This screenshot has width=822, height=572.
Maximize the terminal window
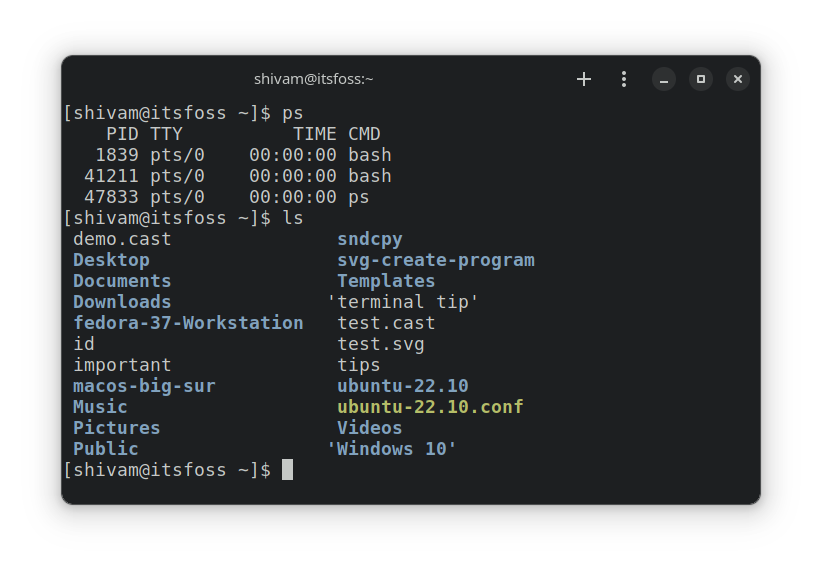pyautogui.click(x=701, y=79)
